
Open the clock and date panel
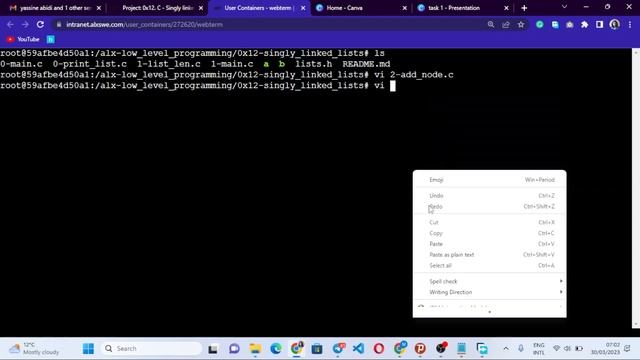click(605, 349)
